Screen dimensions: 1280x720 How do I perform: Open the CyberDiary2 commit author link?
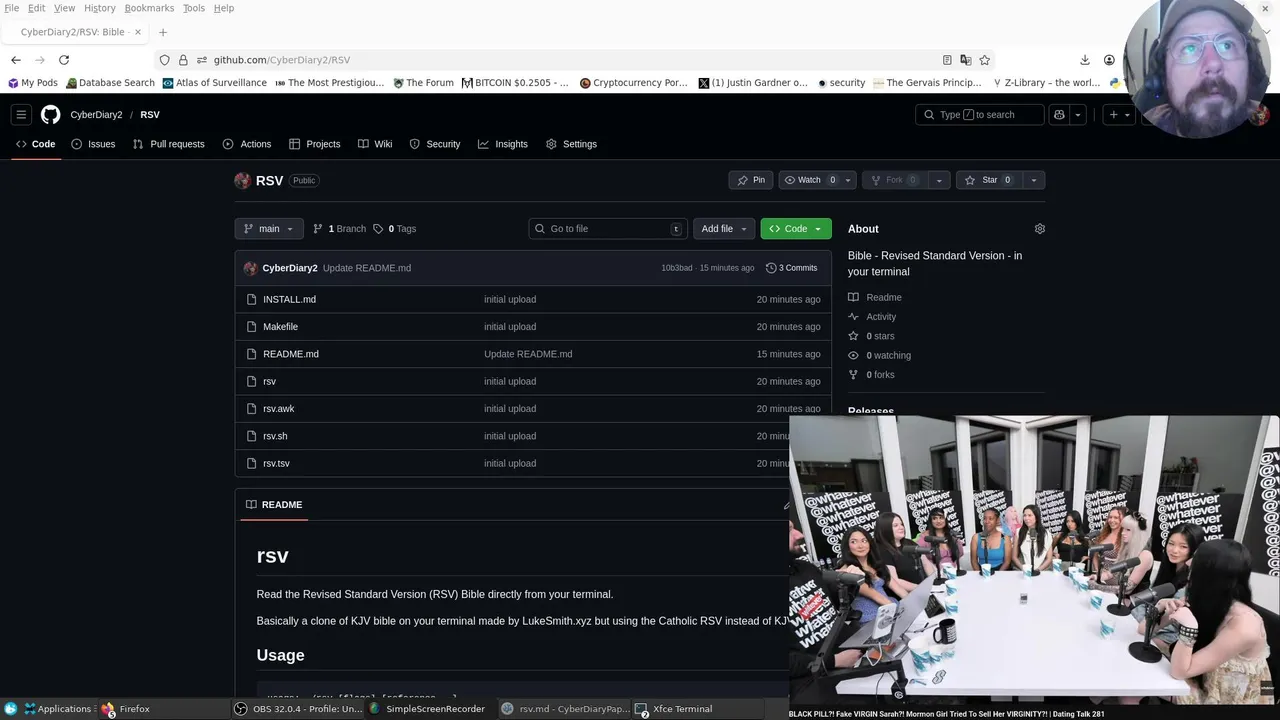[290, 268]
